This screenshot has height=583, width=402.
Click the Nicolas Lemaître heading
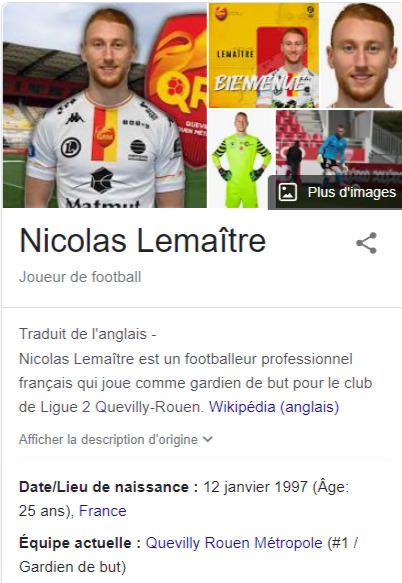[x=143, y=241]
